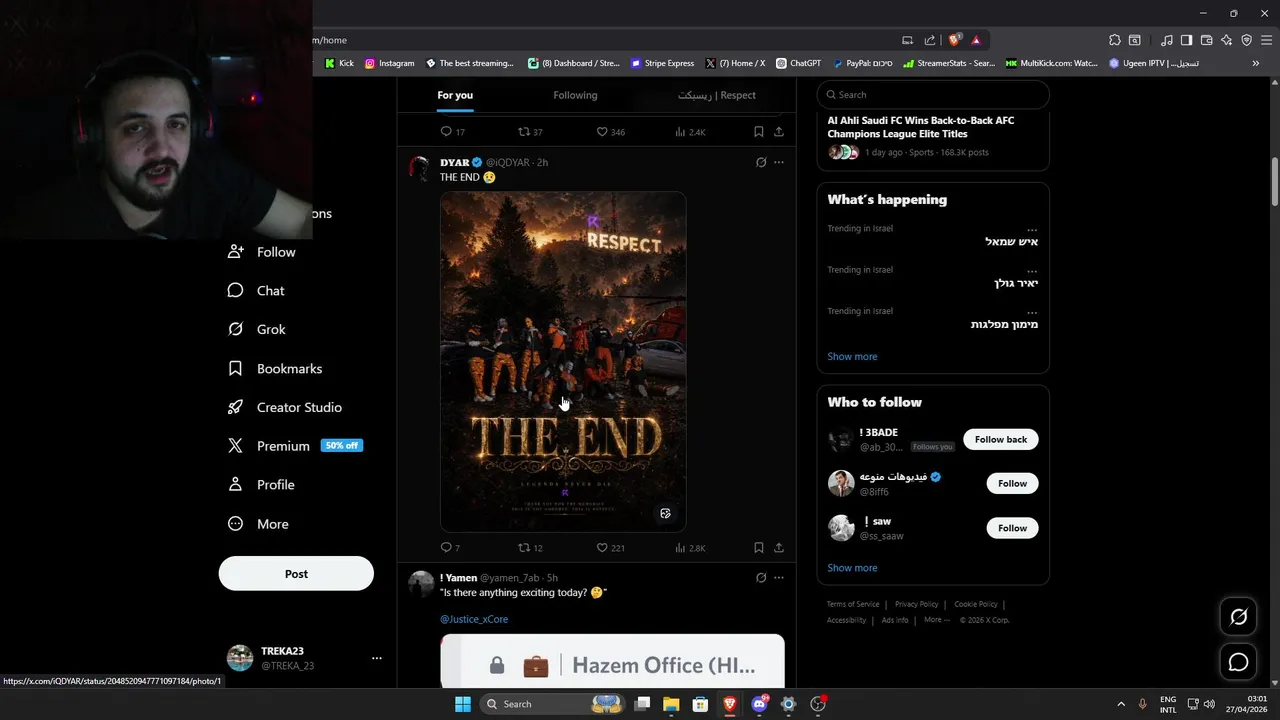Open the browser hamburger menu
The image size is (1280, 720).
(1267, 40)
